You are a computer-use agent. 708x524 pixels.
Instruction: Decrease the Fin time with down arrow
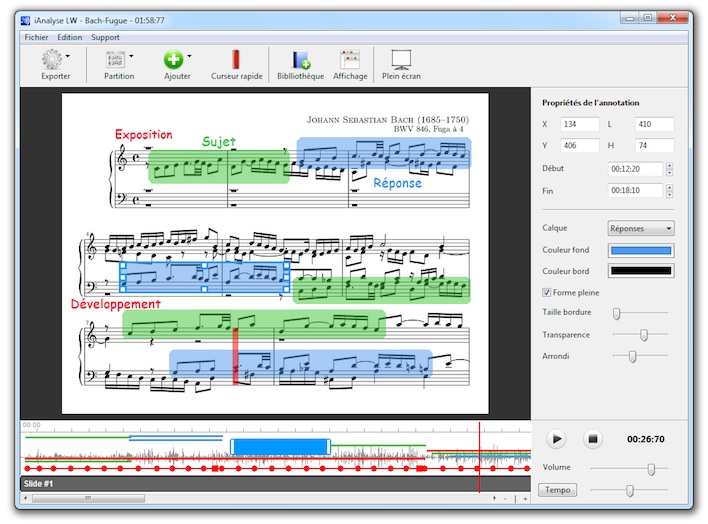(x=669, y=194)
